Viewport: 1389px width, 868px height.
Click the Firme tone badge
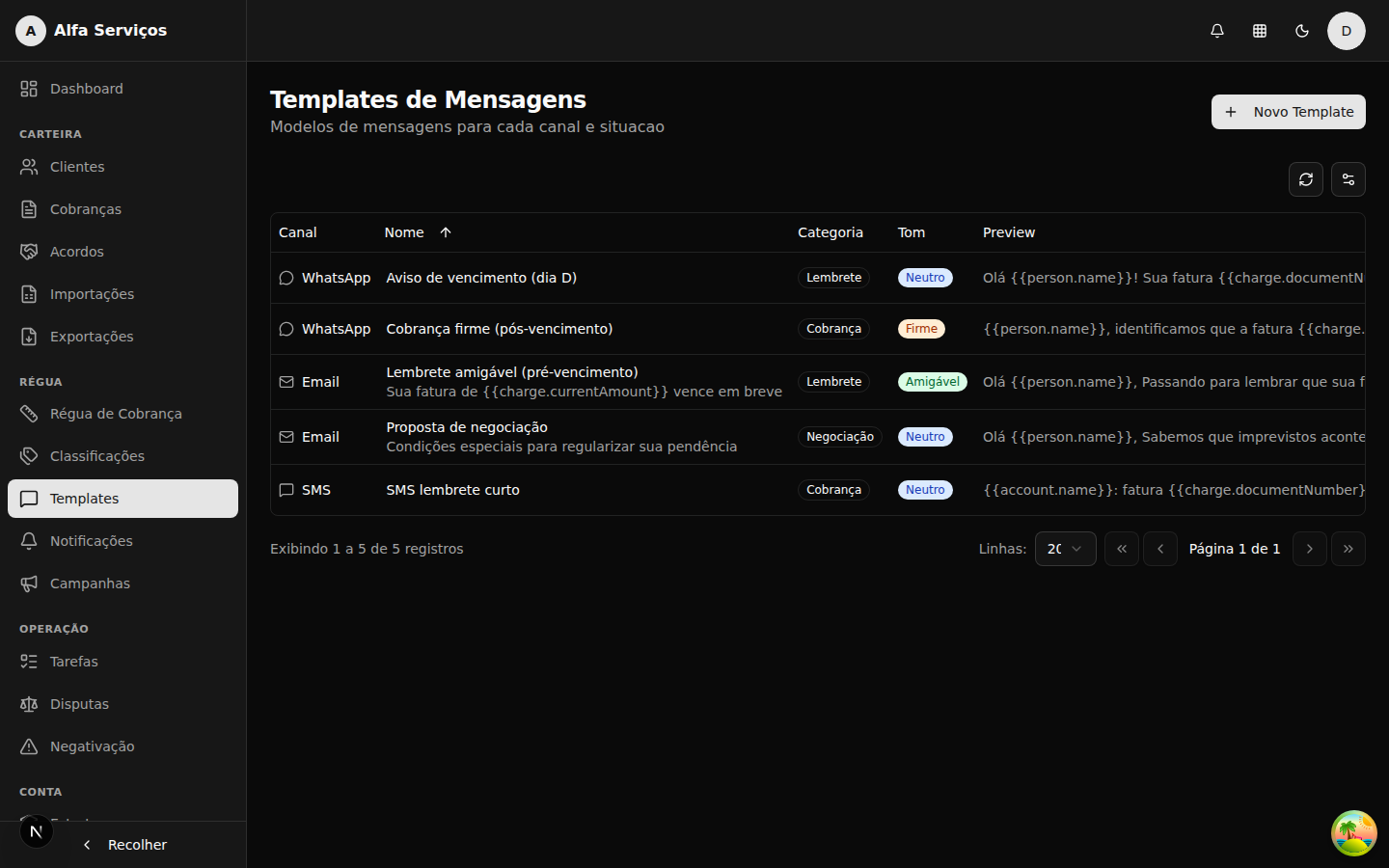[921, 329]
